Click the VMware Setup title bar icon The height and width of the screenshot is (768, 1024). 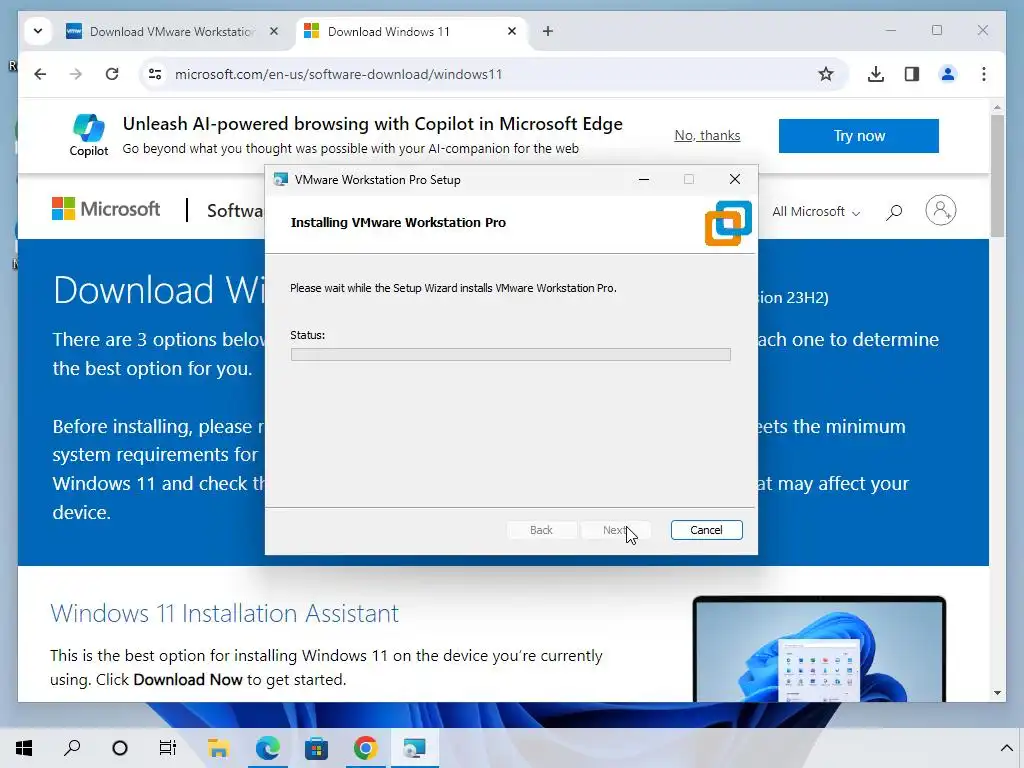[281, 180]
